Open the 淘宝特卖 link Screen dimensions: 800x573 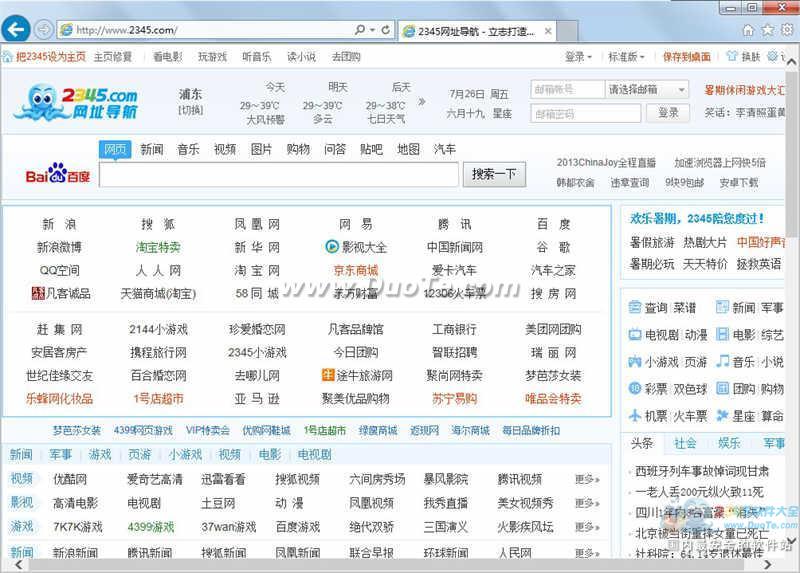(x=158, y=247)
